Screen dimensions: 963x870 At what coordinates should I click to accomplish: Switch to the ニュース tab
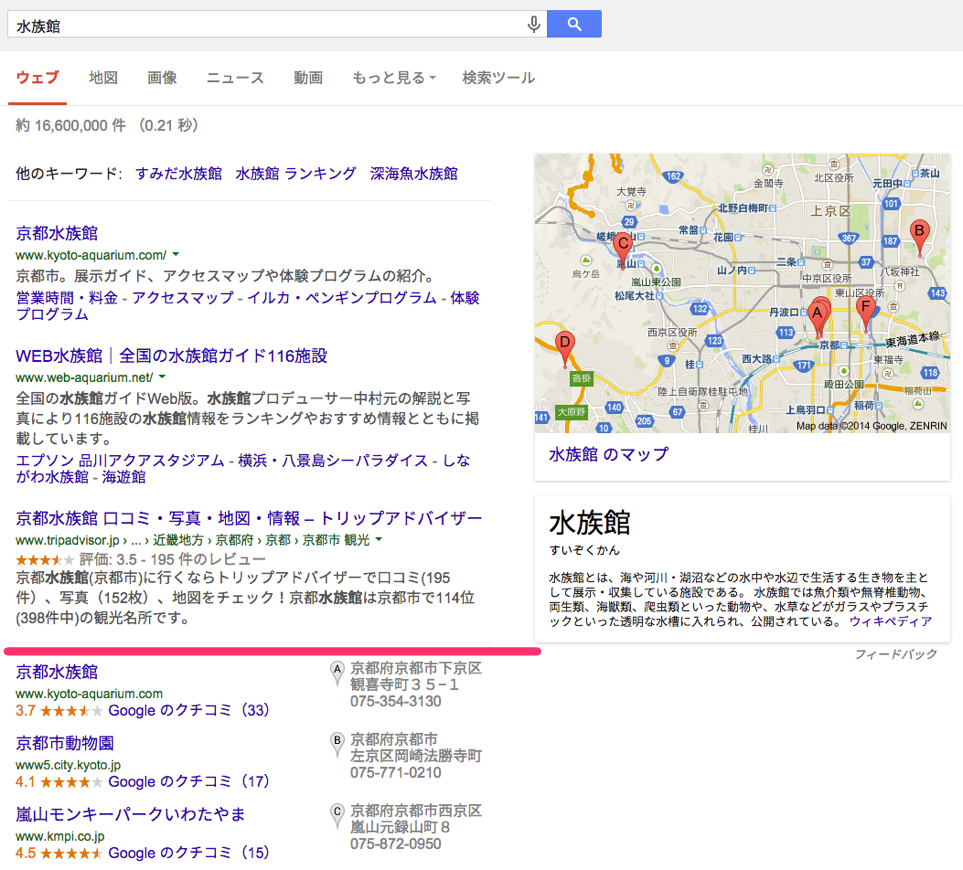235,78
